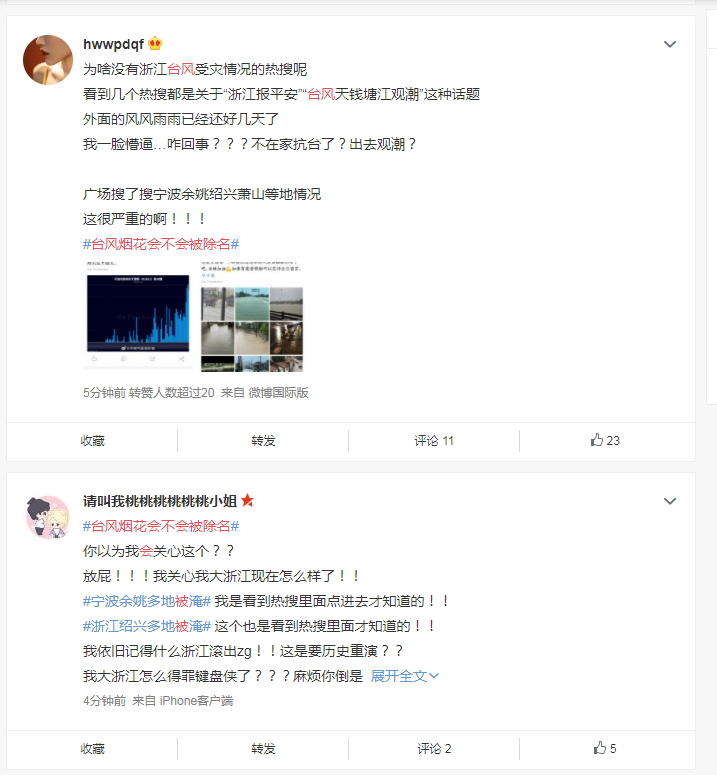Open the blue bar chart image thumbnail

(138, 316)
